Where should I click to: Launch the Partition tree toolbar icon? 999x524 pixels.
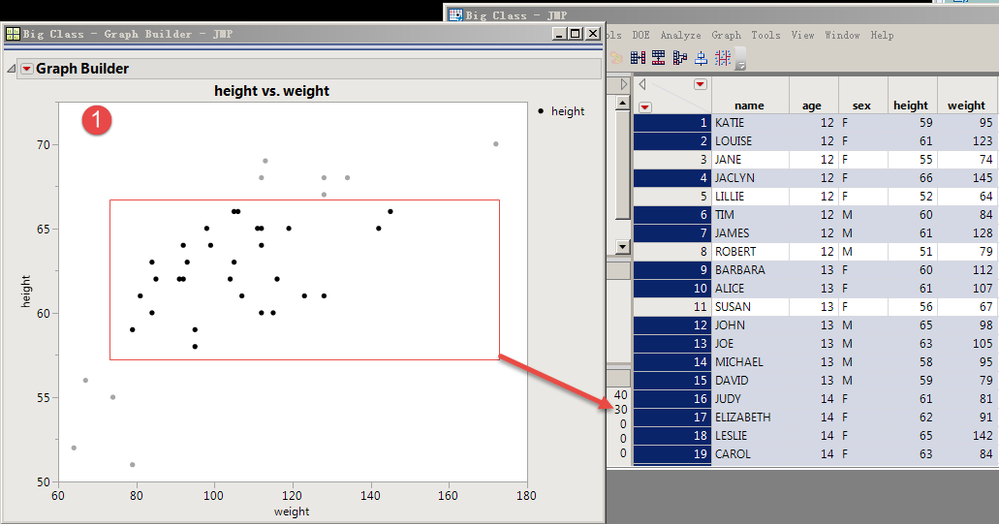click(x=680, y=58)
